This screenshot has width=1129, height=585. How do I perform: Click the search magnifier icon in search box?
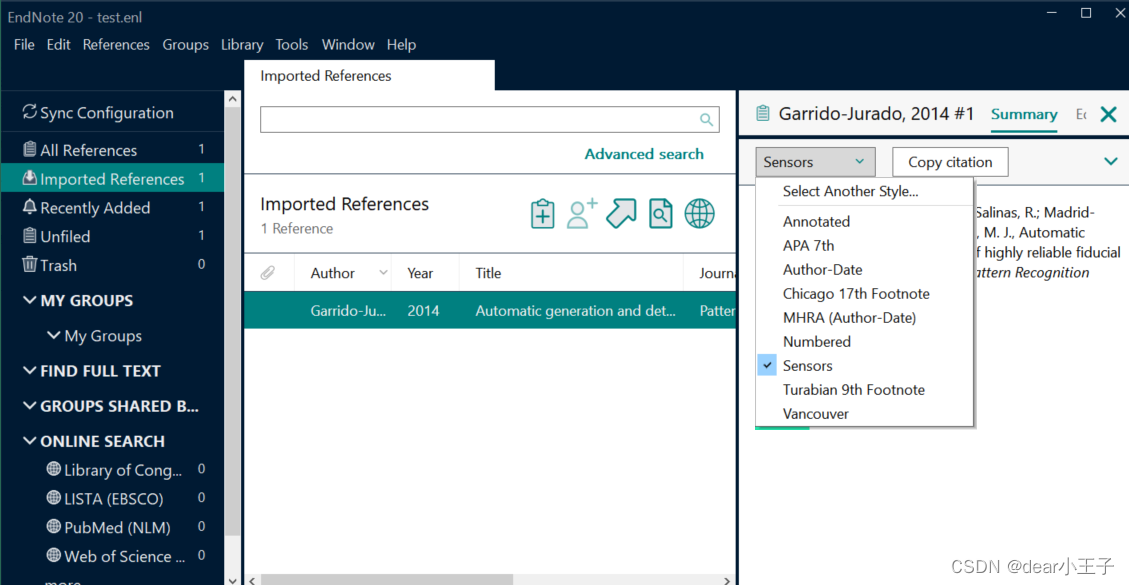point(706,120)
